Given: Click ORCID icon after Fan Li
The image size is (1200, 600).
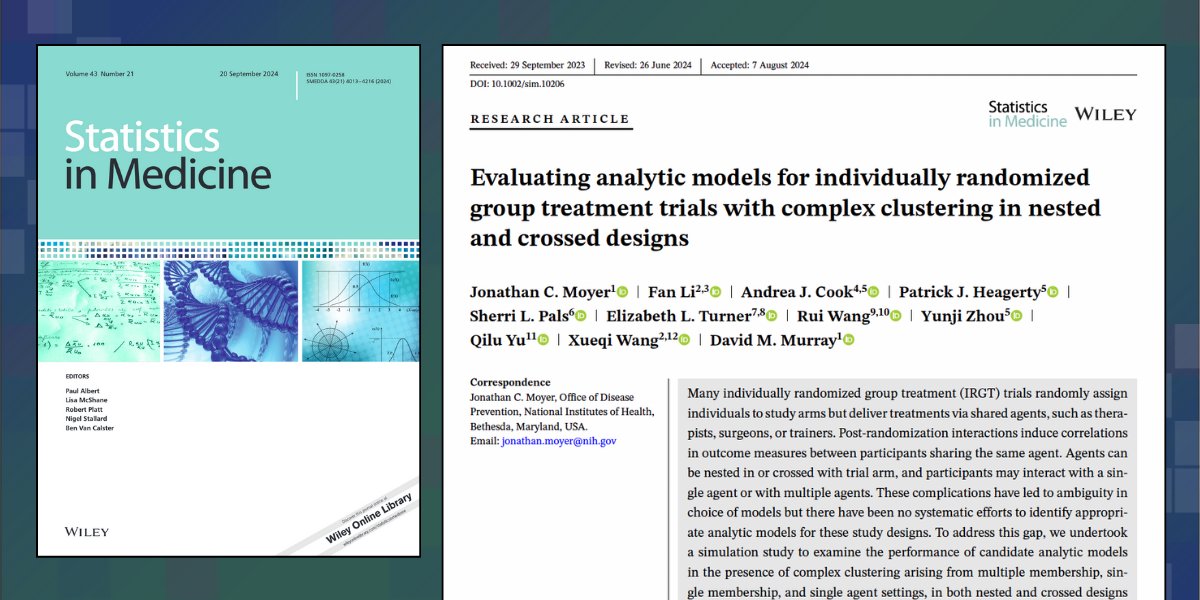Looking at the screenshot, I should pos(715,292).
